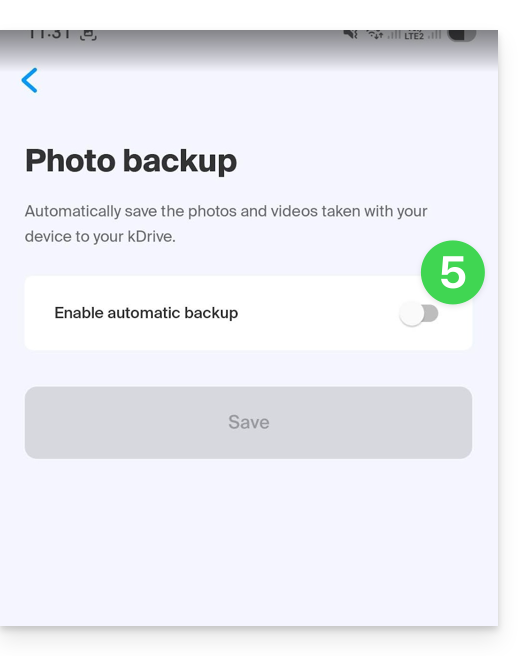This screenshot has height=656, width=528.
Task: Tap the second SIM signal bars icon
Action: (434, 34)
